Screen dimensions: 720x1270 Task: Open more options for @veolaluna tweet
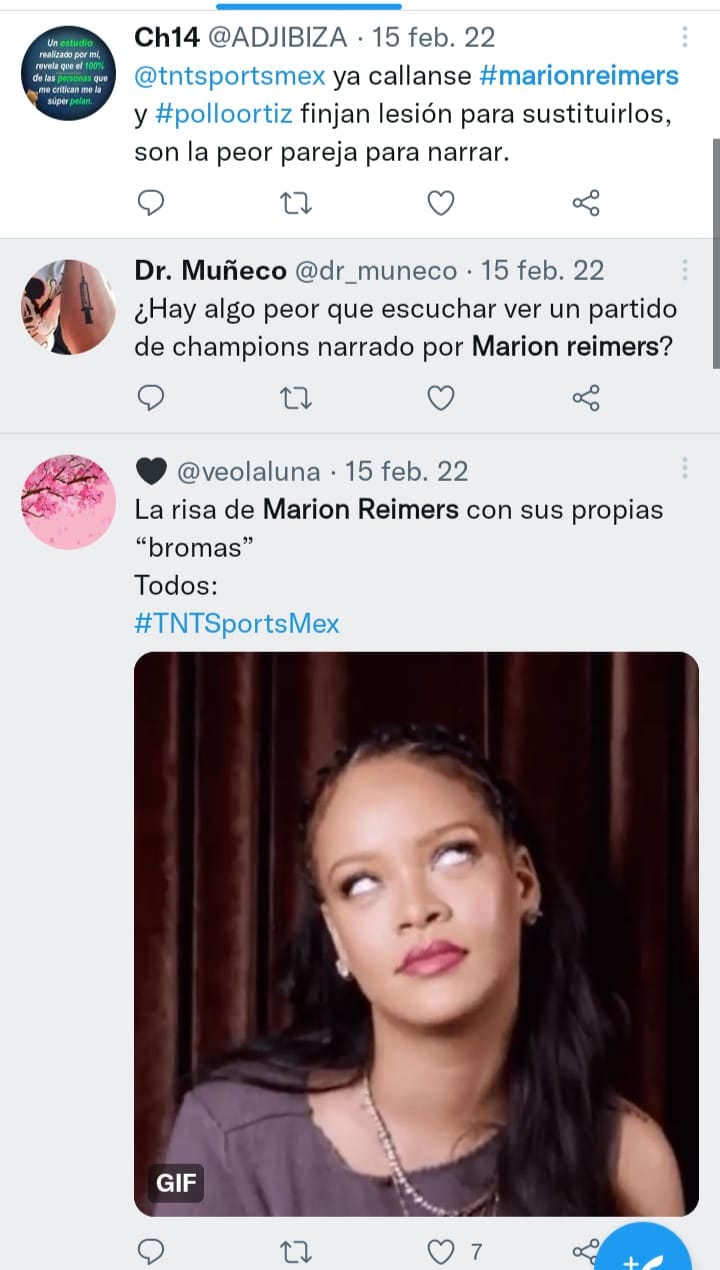[x=685, y=468]
